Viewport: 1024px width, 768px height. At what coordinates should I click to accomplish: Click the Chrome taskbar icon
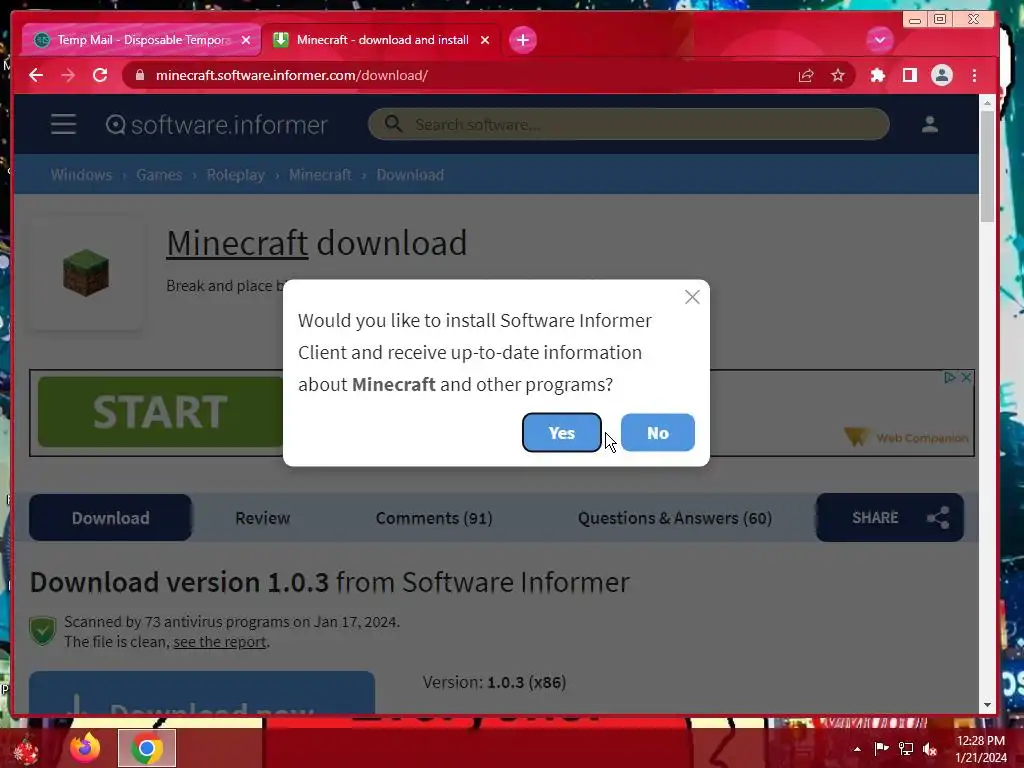tap(146, 748)
